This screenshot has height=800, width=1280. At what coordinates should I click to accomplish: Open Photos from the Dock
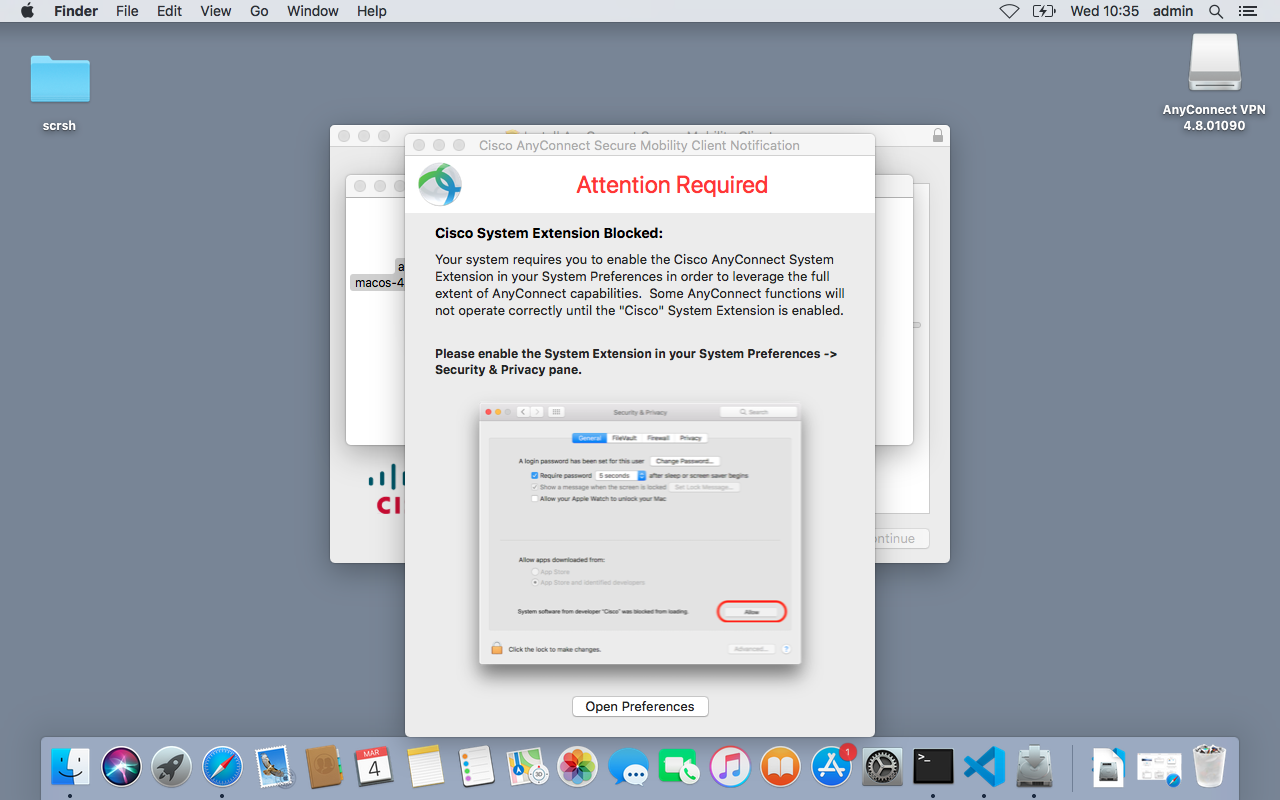click(577, 767)
